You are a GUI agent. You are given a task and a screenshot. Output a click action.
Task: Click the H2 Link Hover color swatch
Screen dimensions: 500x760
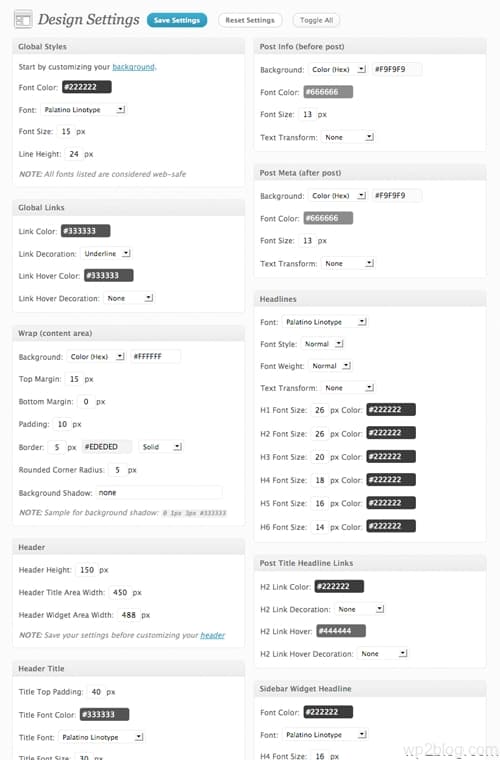point(341,632)
